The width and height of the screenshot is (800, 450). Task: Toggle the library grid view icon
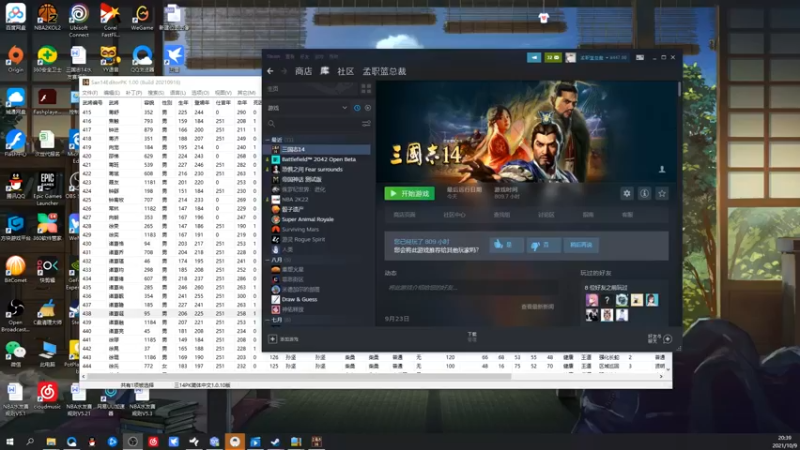pos(366,89)
